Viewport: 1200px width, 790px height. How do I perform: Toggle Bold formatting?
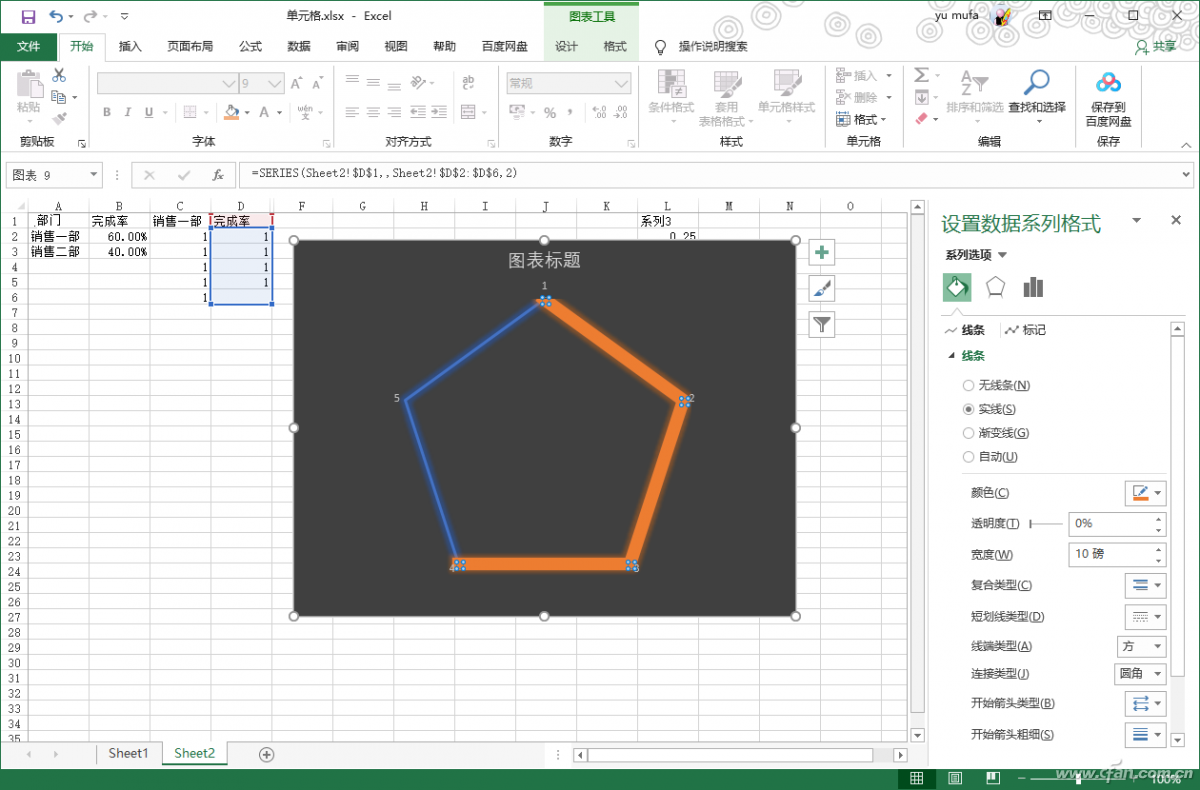107,112
